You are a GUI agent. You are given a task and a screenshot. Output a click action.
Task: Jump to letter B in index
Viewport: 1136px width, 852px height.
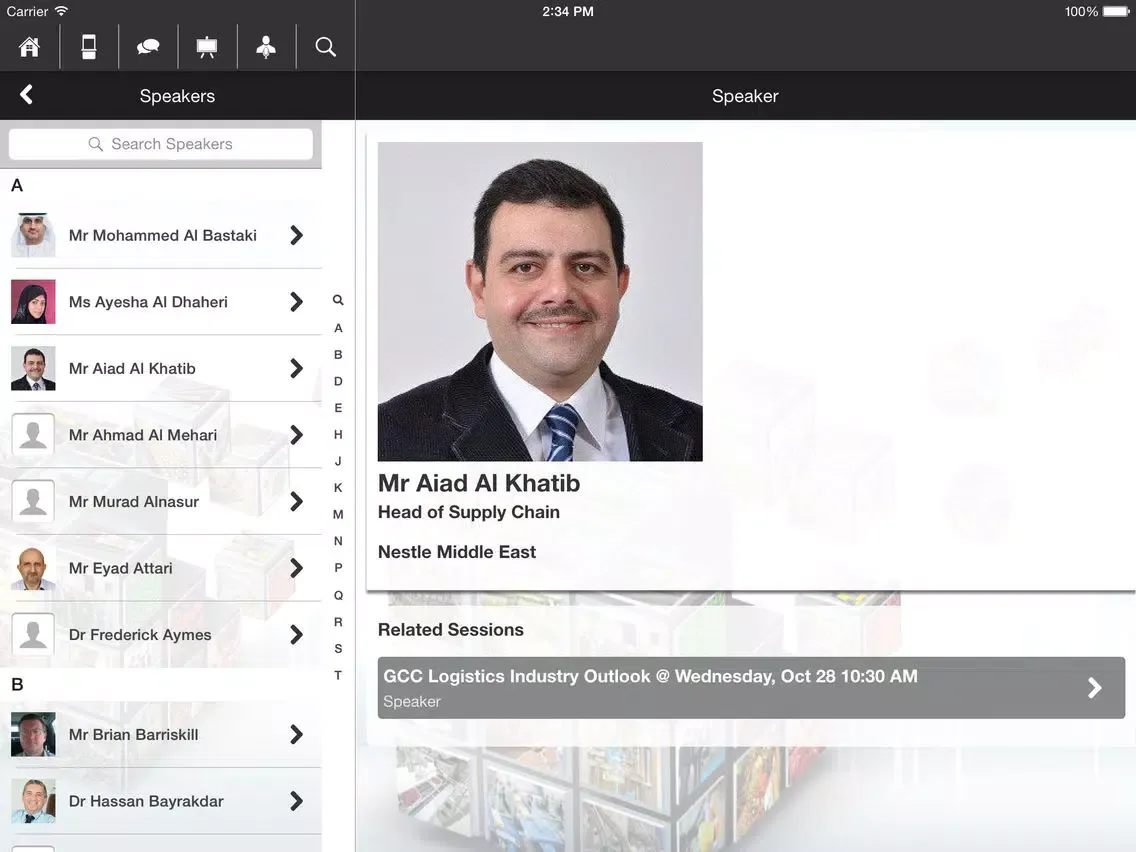coord(338,355)
